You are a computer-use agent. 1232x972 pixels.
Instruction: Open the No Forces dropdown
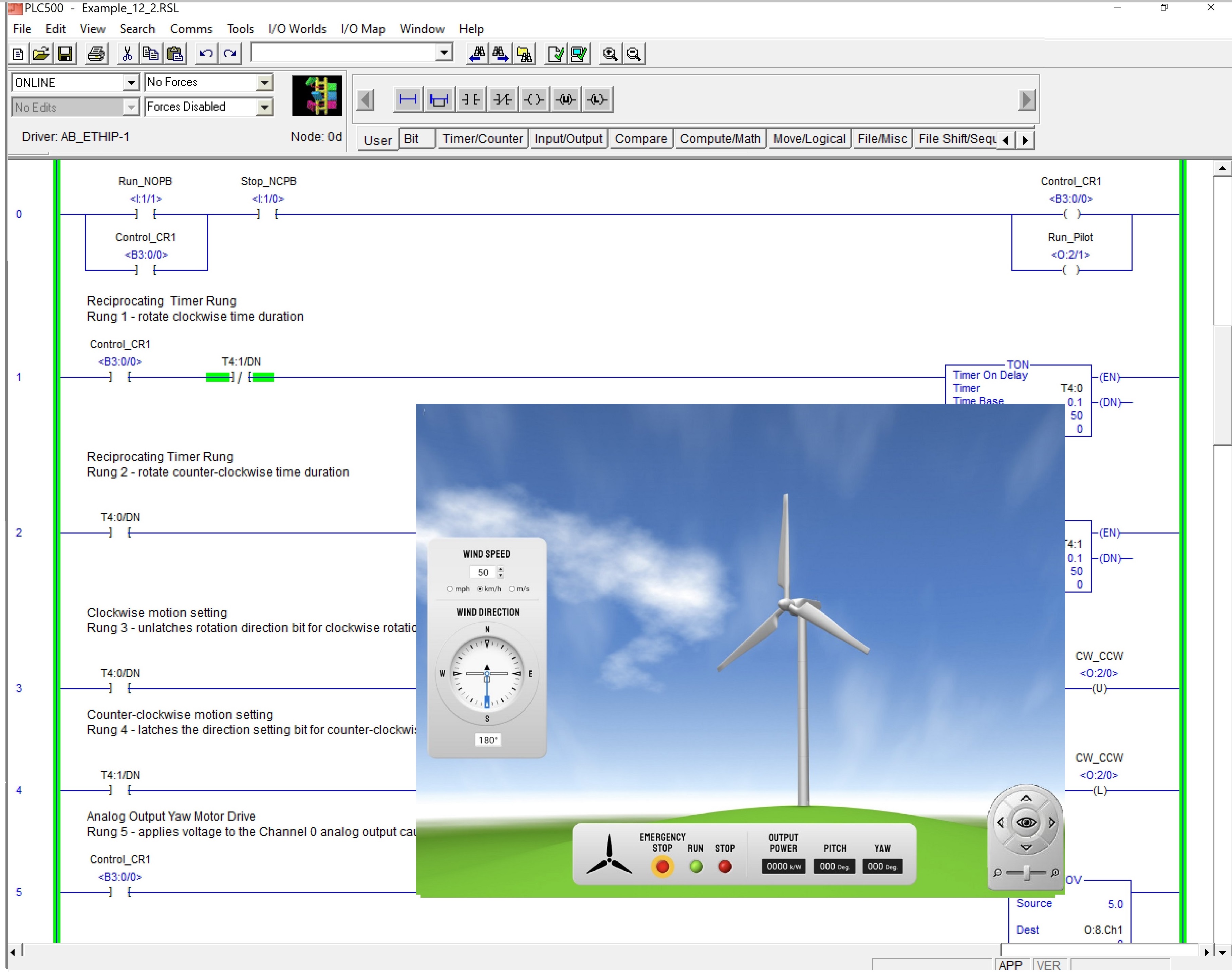tap(264, 82)
